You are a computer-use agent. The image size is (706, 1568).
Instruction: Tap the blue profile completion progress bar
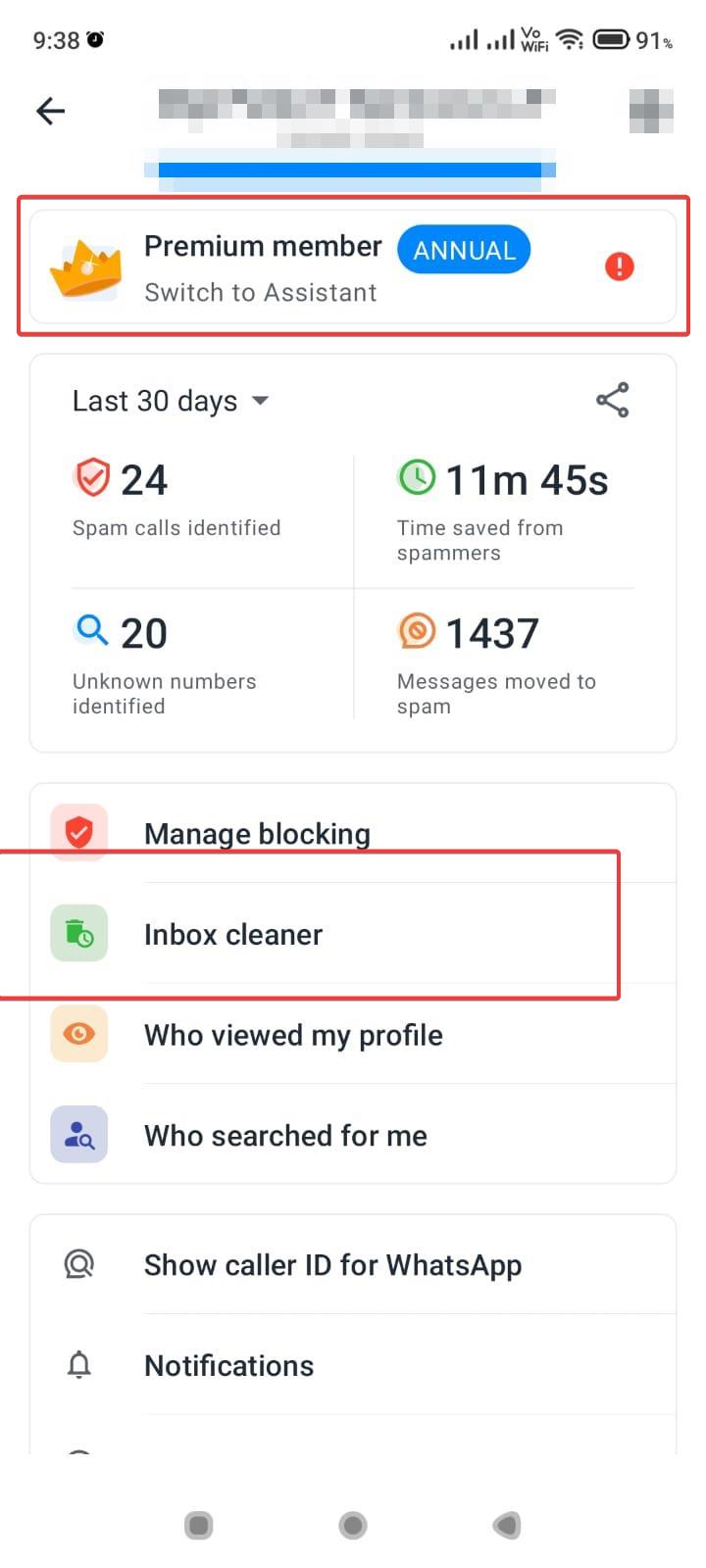click(x=349, y=171)
